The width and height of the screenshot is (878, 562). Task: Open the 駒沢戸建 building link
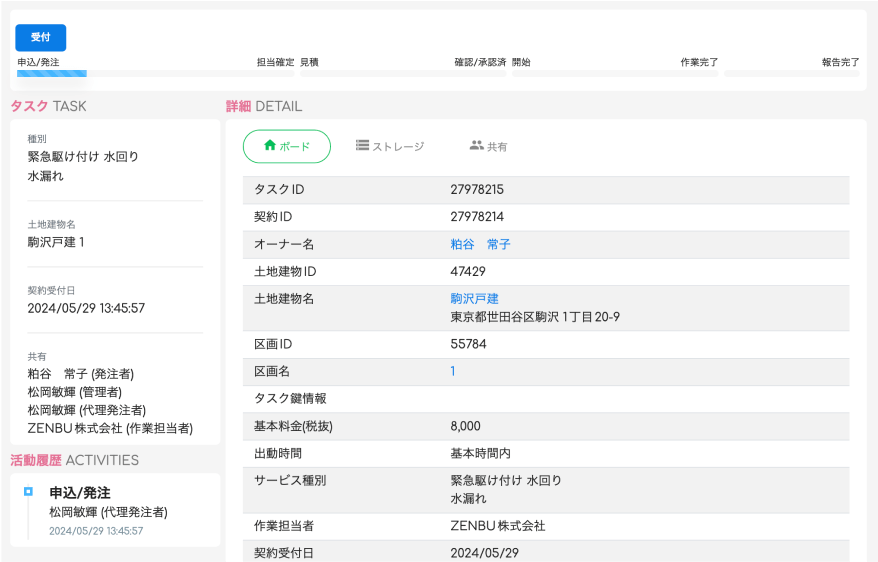(x=474, y=299)
